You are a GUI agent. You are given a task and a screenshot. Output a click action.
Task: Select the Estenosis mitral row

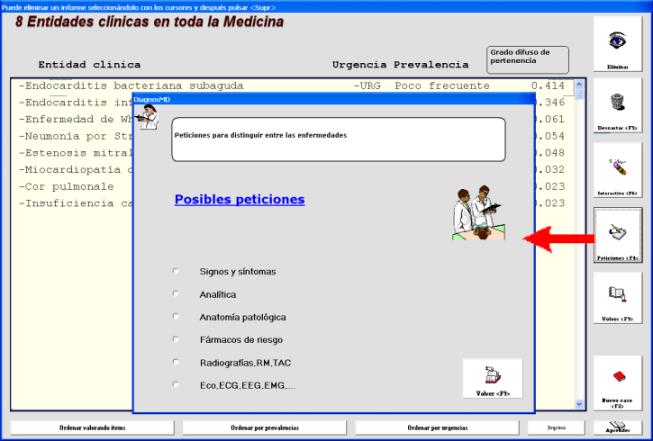[x=76, y=153]
